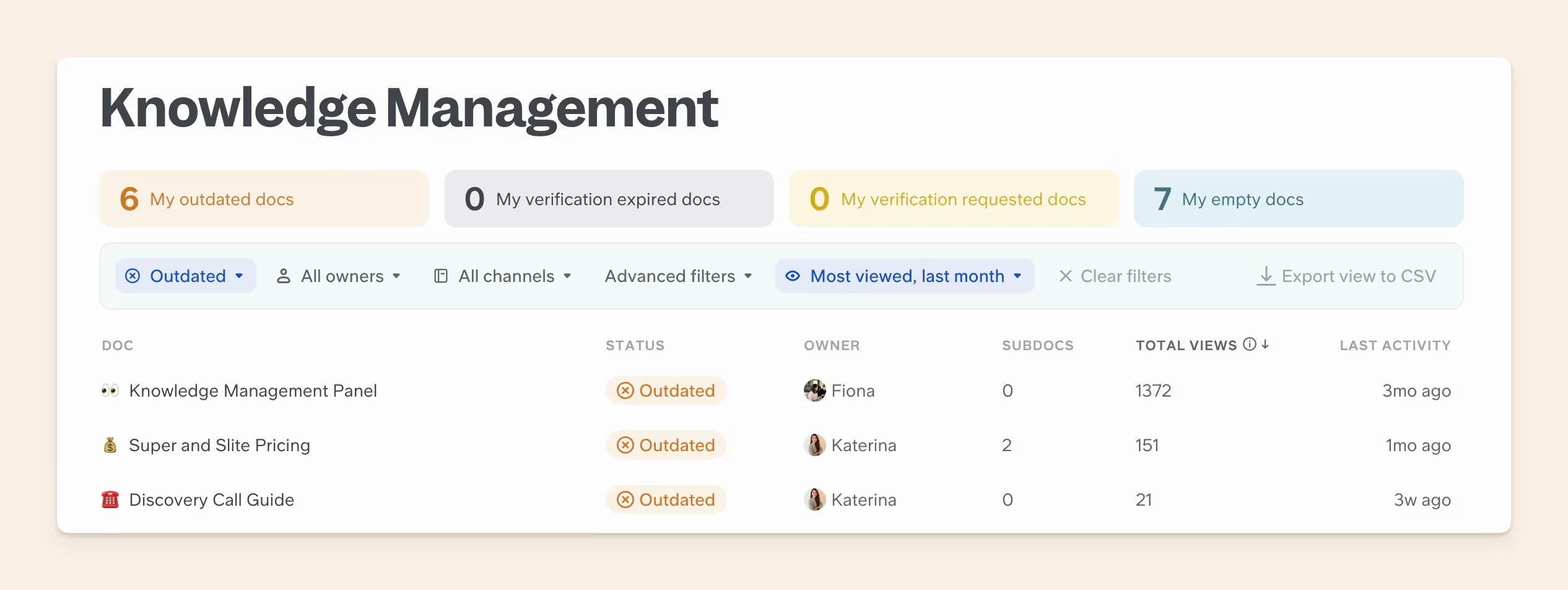Click Katerina's avatar in Super and Slite Pricing row

point(814,445)
